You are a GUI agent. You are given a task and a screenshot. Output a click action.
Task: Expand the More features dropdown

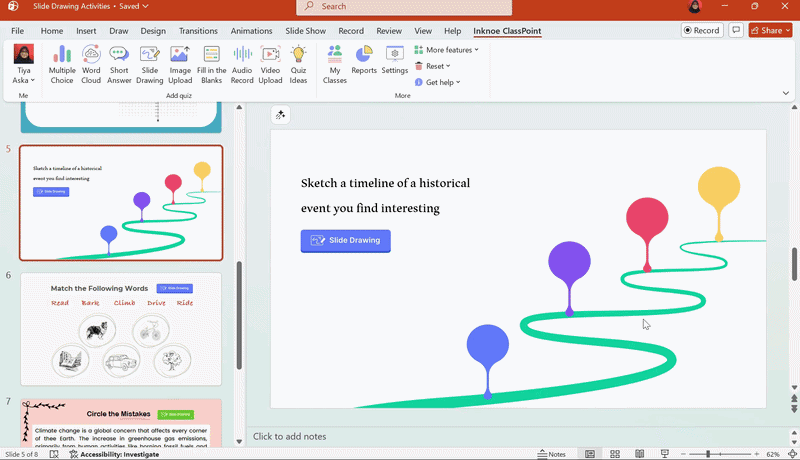pyautogui.click(x=446, y=50)
